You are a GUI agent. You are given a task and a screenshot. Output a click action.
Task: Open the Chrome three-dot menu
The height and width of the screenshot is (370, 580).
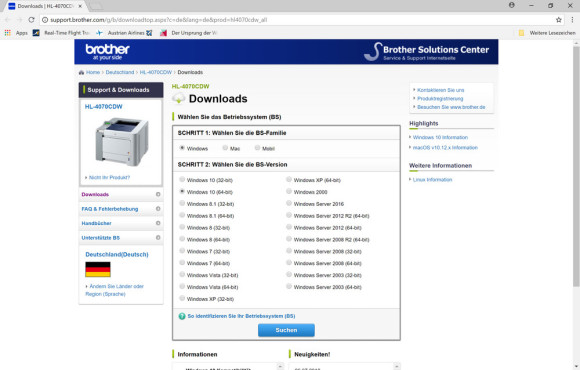pos(572,20)
